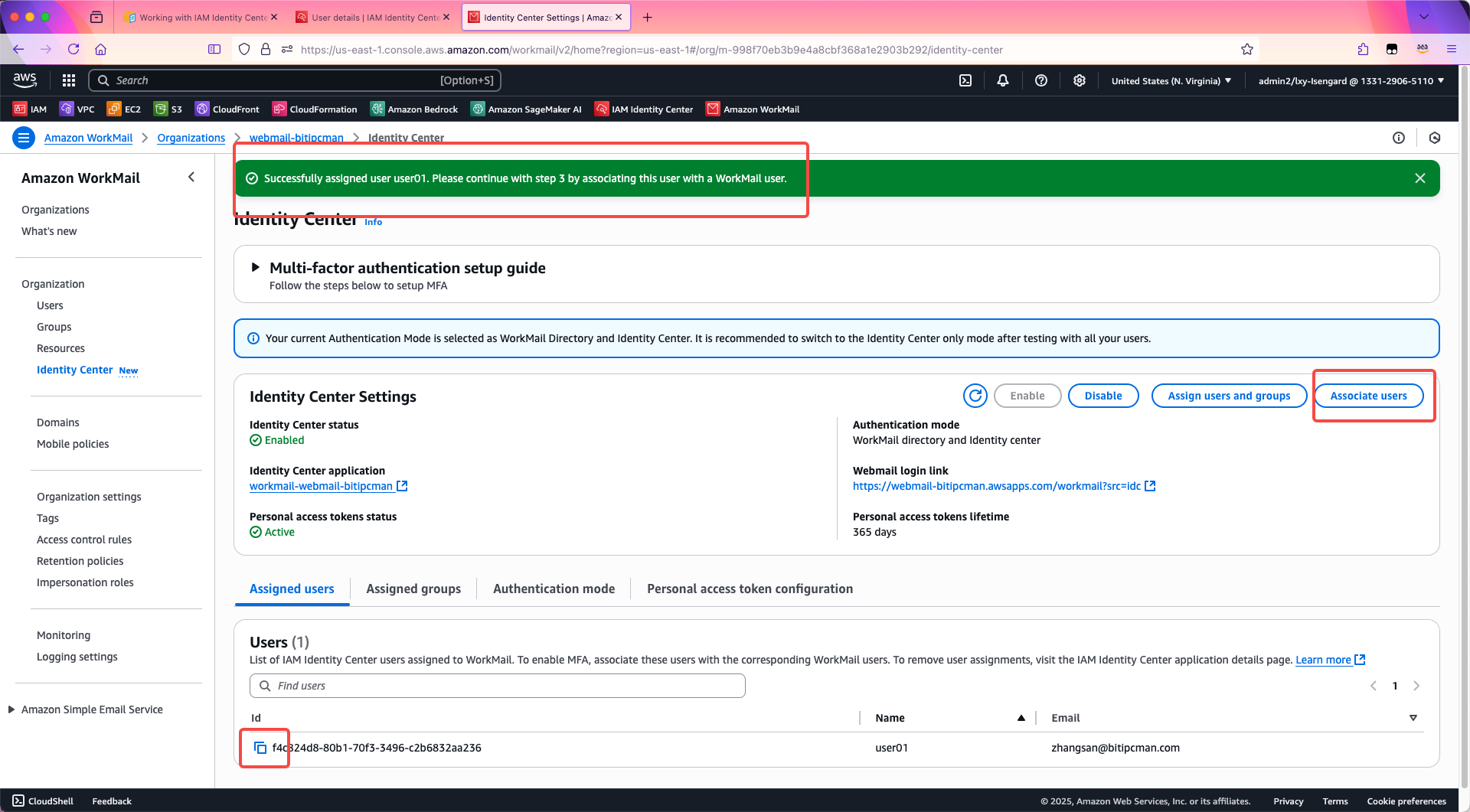Screen dimensions: 1470x812
Task: Open the Amazon WorkMail favorites shortcut
Action: click(753, 109)
